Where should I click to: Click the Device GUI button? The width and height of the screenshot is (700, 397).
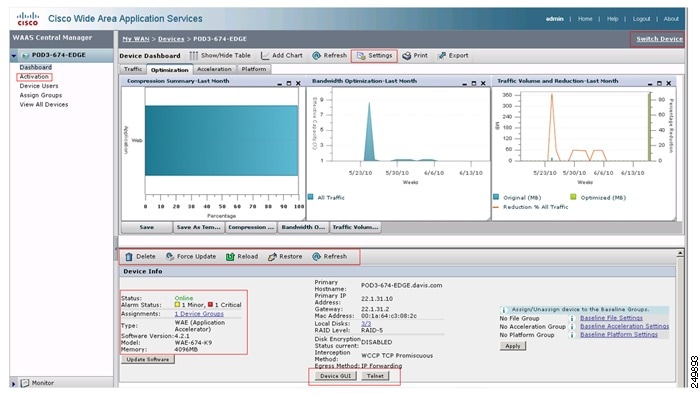(335, 376)
